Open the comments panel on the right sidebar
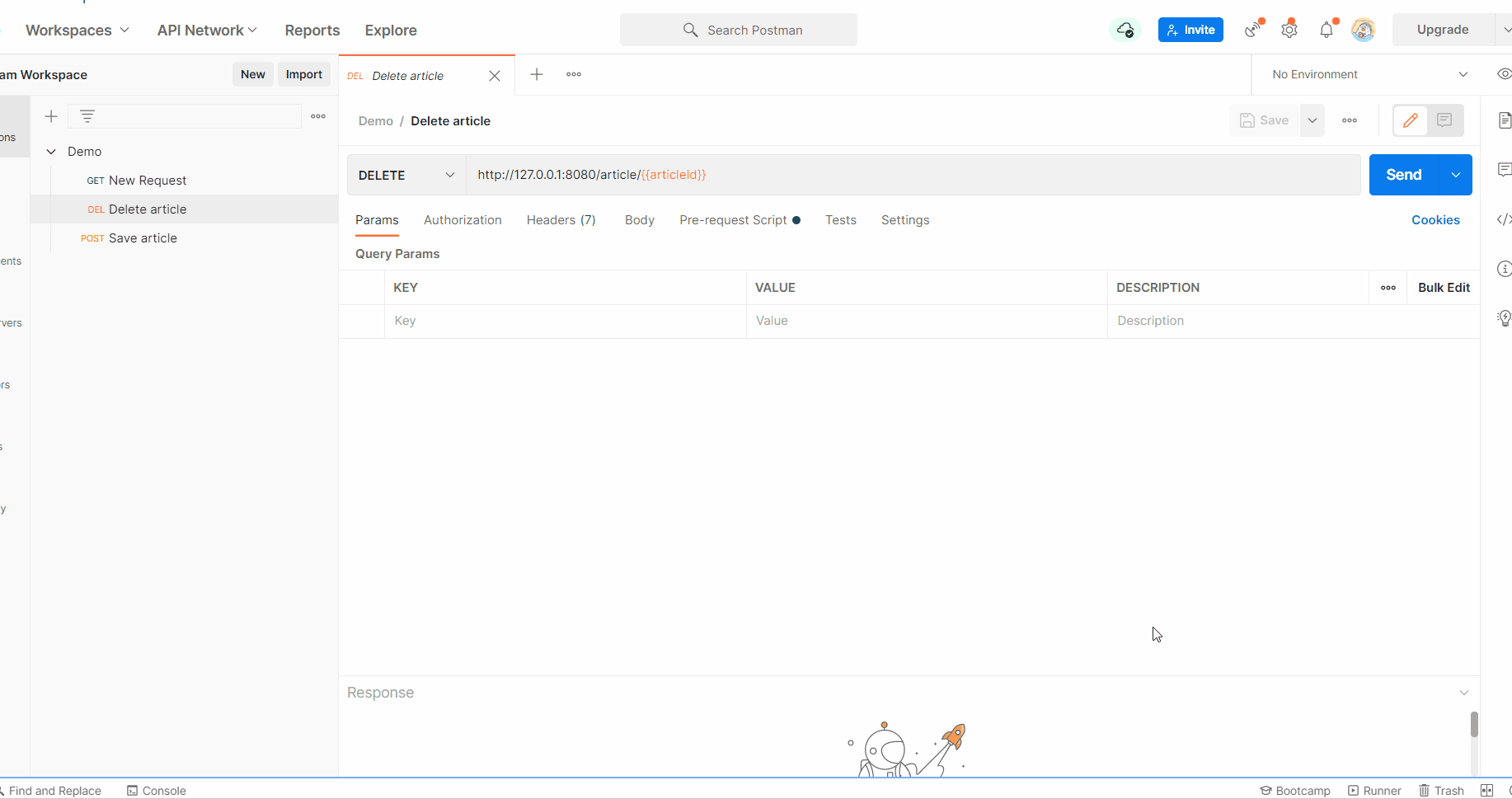This screenshot has width=1512, height=799. pos(1504,170)
